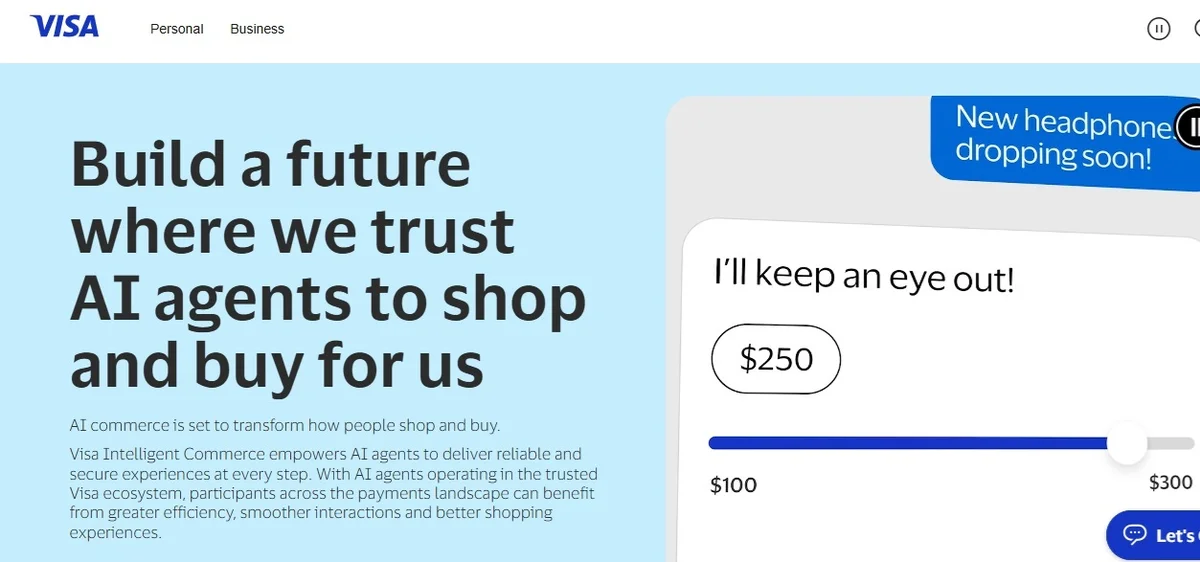Screen dimensions: 1200x562
Task: Click the blue filled portion of the price slider
Action: (900, 443)
